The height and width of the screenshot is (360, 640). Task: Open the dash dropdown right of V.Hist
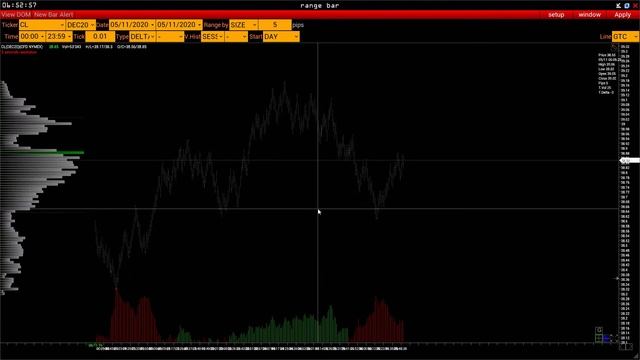click(x=236, y=37)
